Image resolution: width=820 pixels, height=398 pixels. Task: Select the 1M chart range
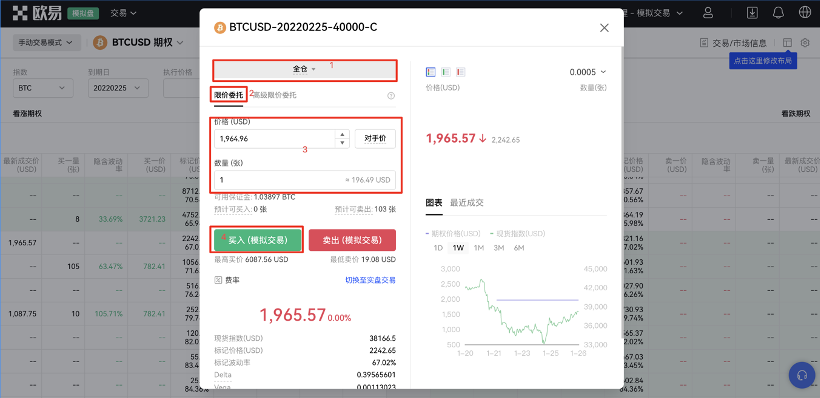[x=479, y=248]
